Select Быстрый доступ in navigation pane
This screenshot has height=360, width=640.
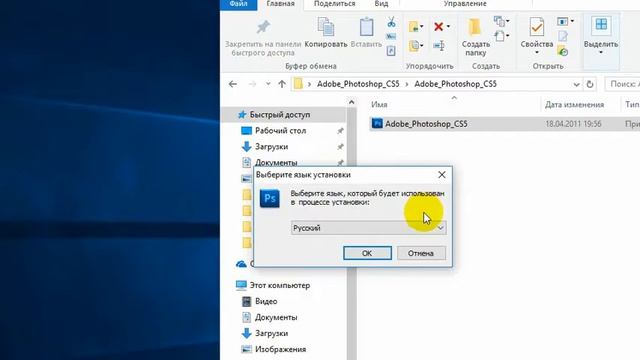coord(283,115)
